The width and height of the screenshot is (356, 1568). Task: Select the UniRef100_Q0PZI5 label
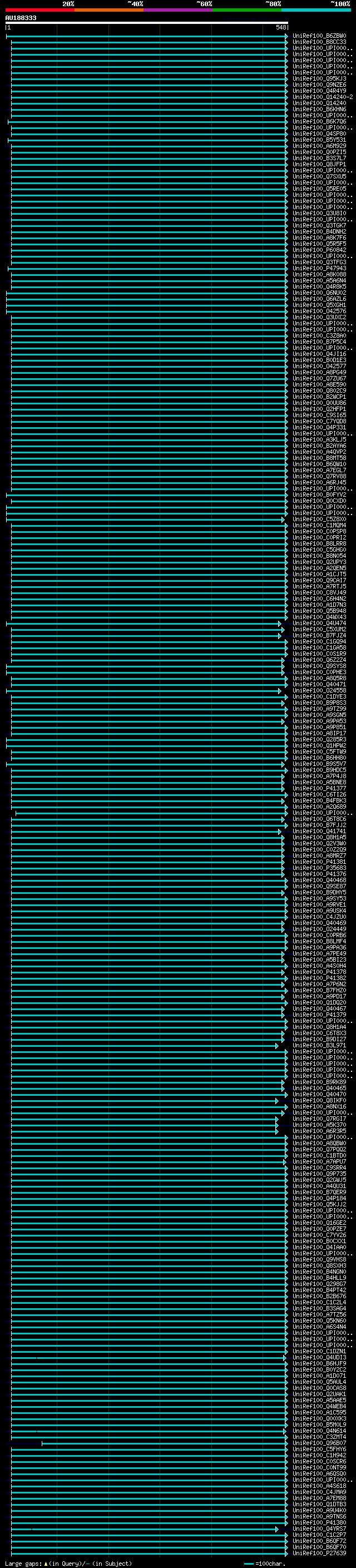(x=319, y=152)
